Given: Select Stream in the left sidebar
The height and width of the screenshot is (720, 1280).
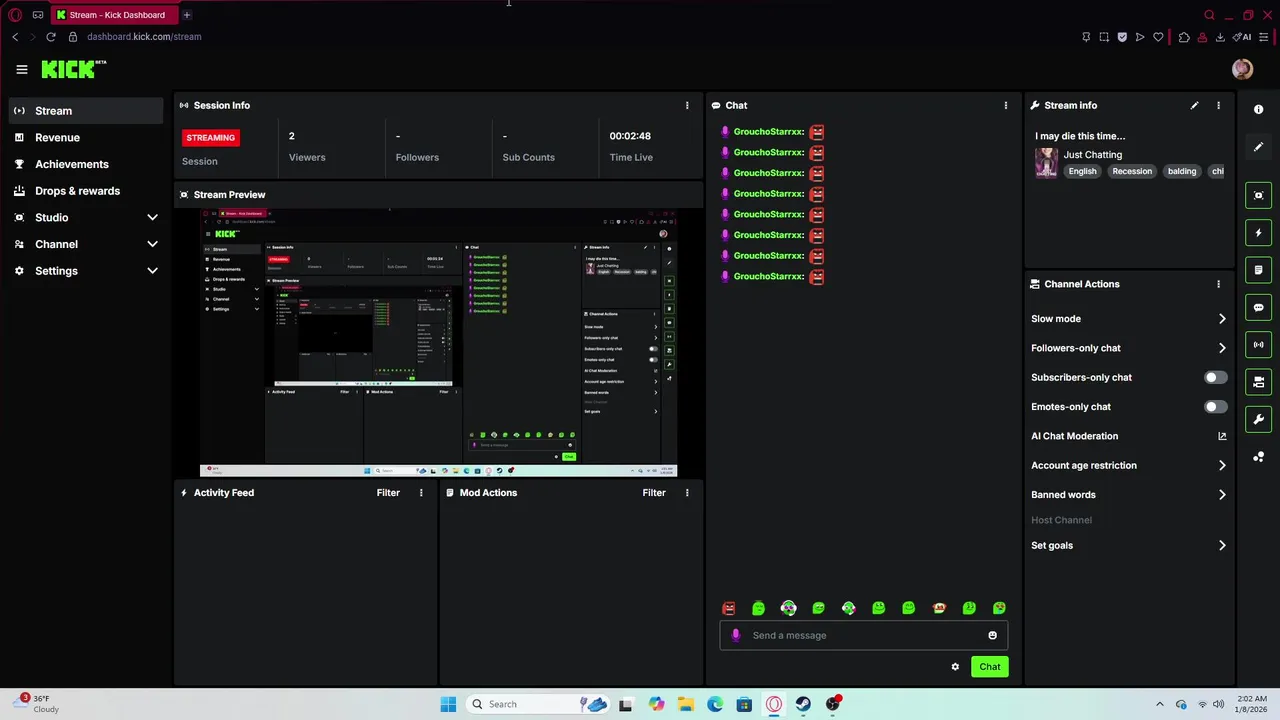Looking at the screenshot, I should 85,111.
